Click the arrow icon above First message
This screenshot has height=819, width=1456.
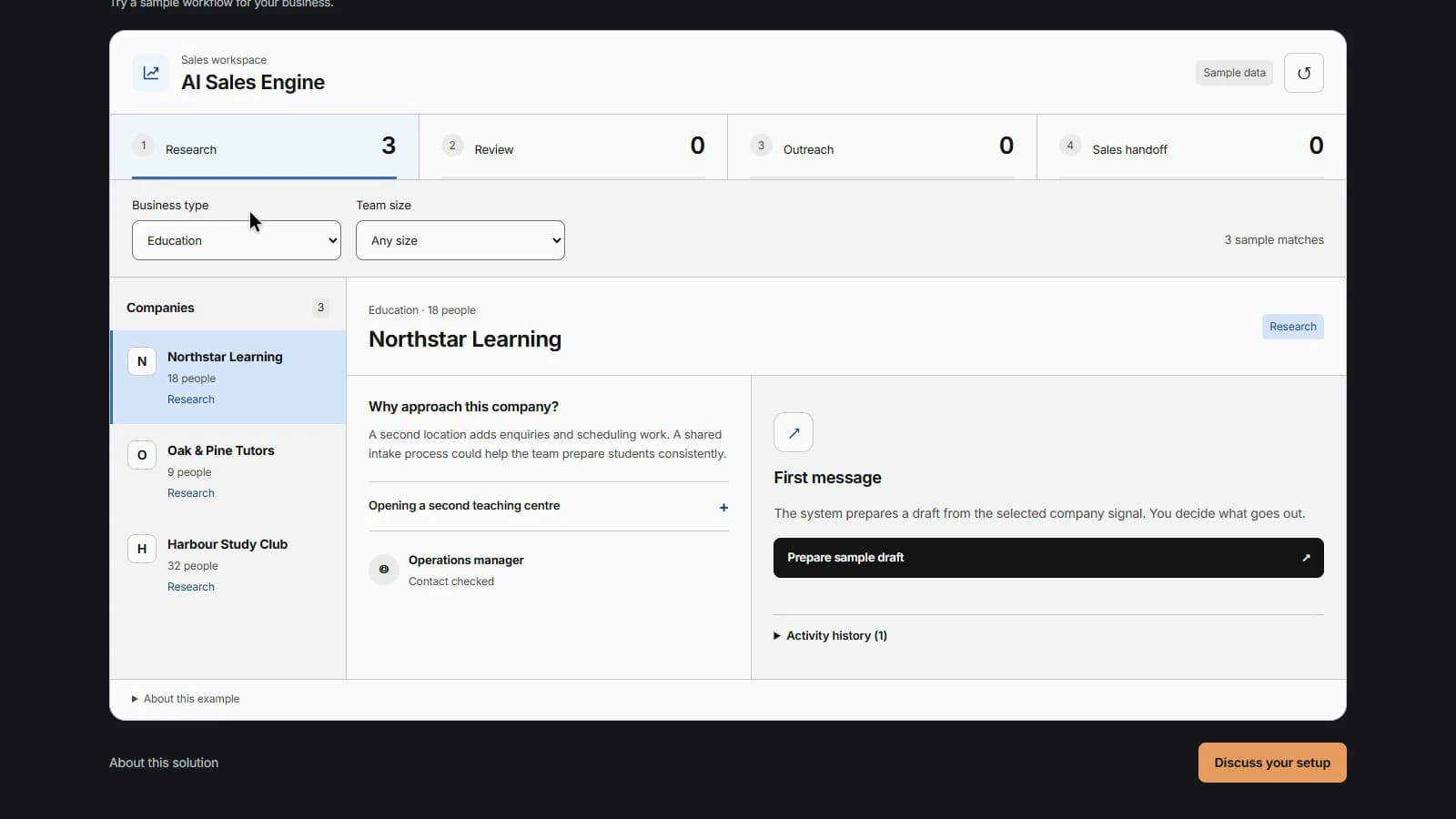pyautogui.click(x=794, y=432)
